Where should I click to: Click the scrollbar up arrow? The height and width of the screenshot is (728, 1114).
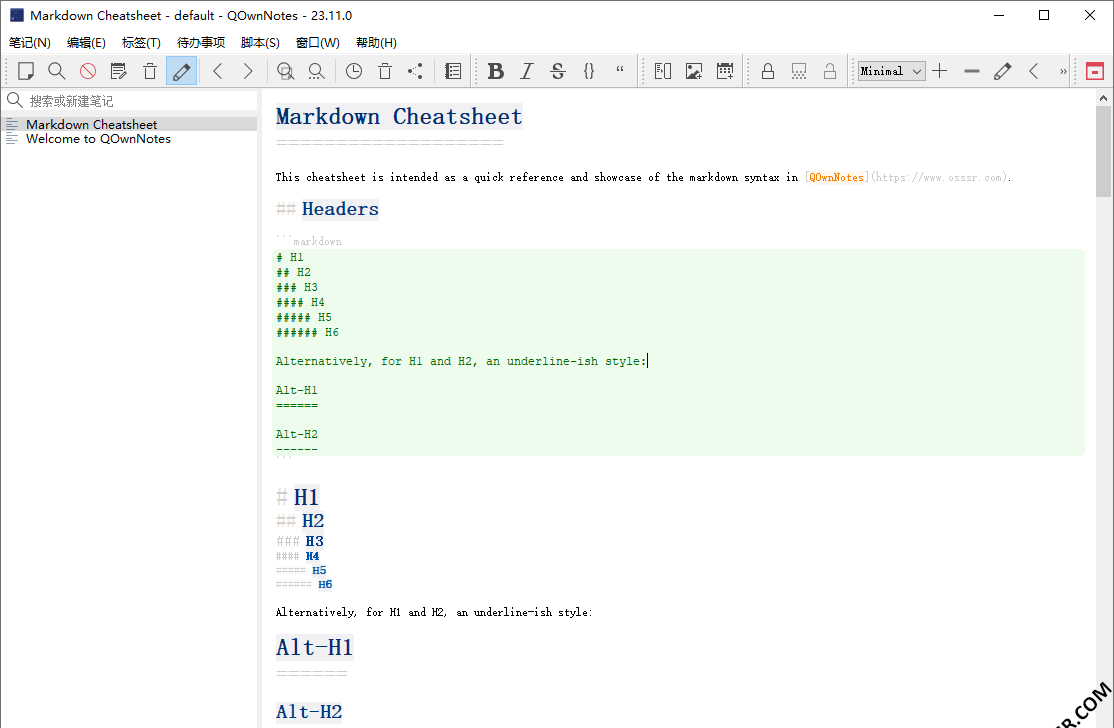pos(1103,97)
